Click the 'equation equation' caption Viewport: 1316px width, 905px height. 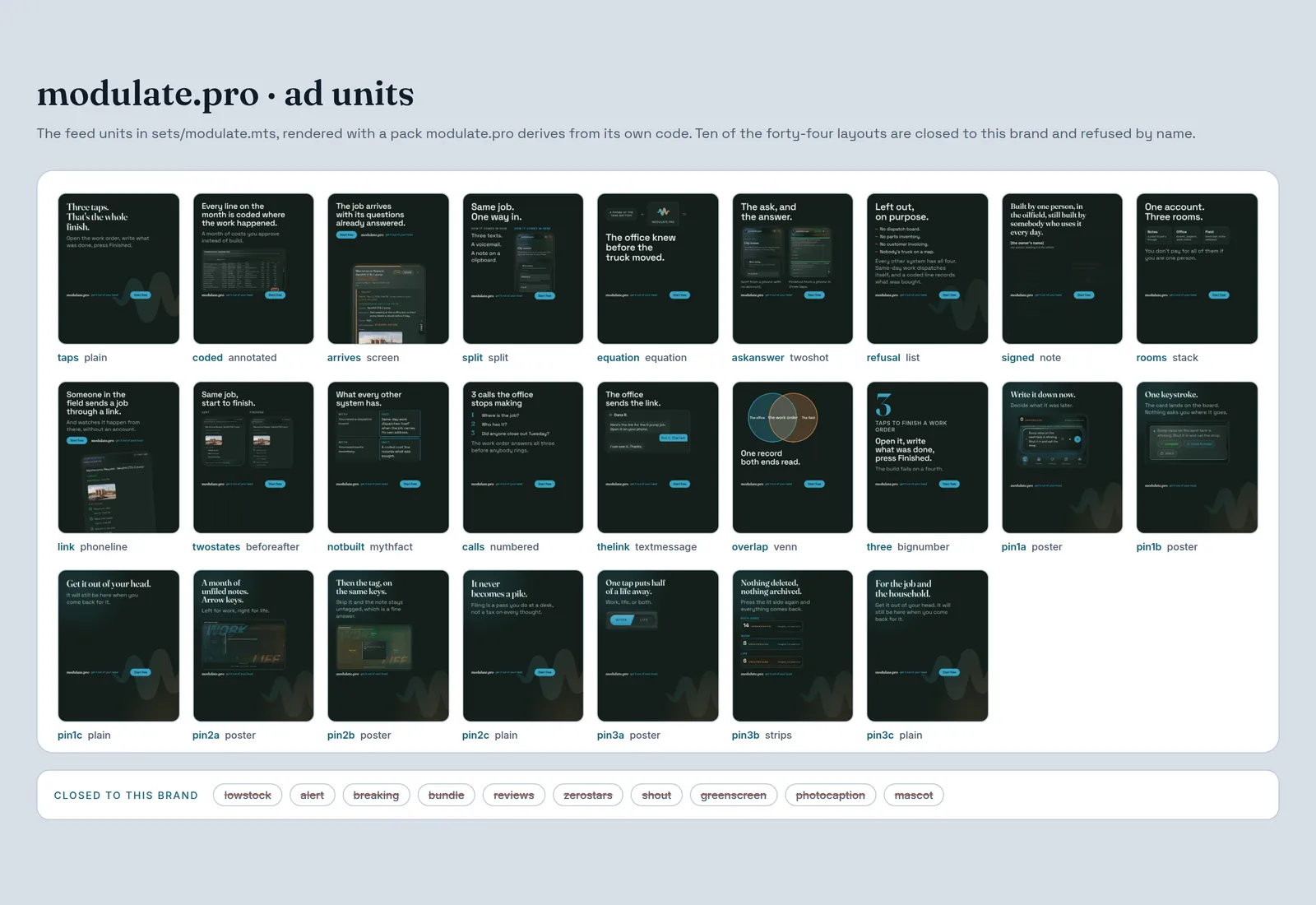(x=642, y=358)
